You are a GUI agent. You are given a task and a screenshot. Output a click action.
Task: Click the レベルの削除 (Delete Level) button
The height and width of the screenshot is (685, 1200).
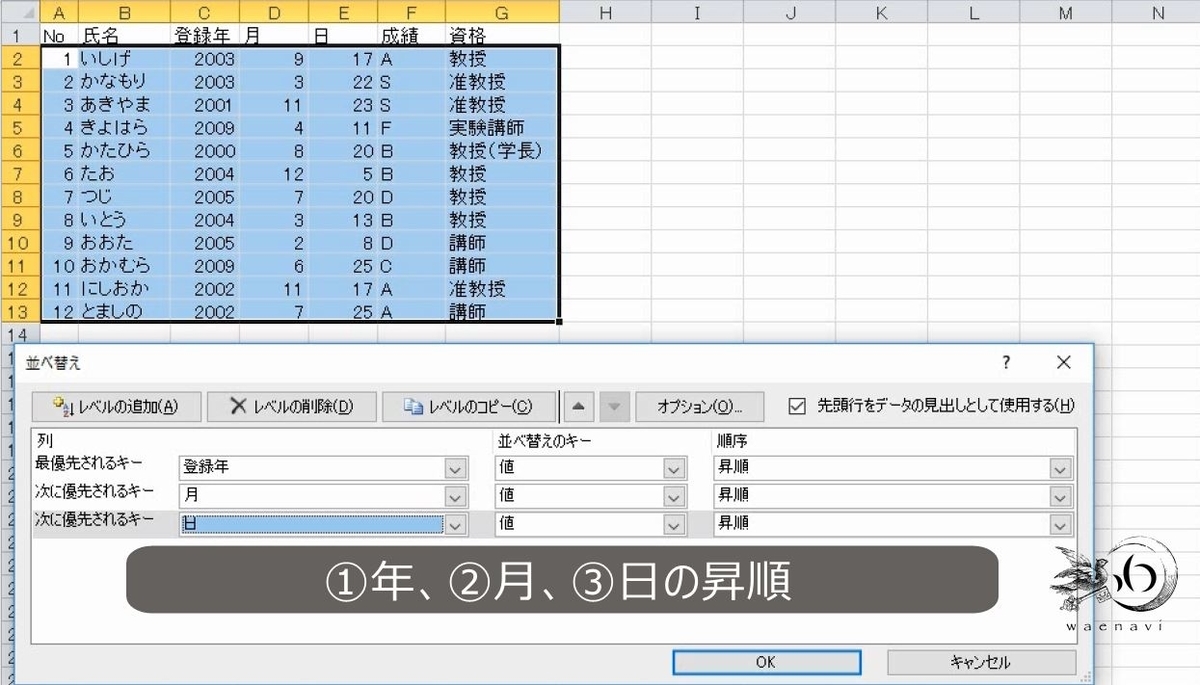click(x=292, y=406)
